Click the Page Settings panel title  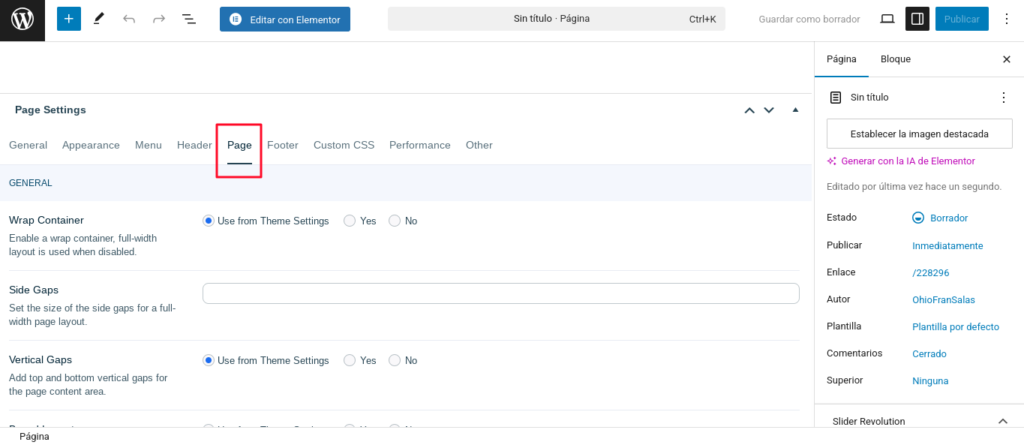tap(50, 110)
